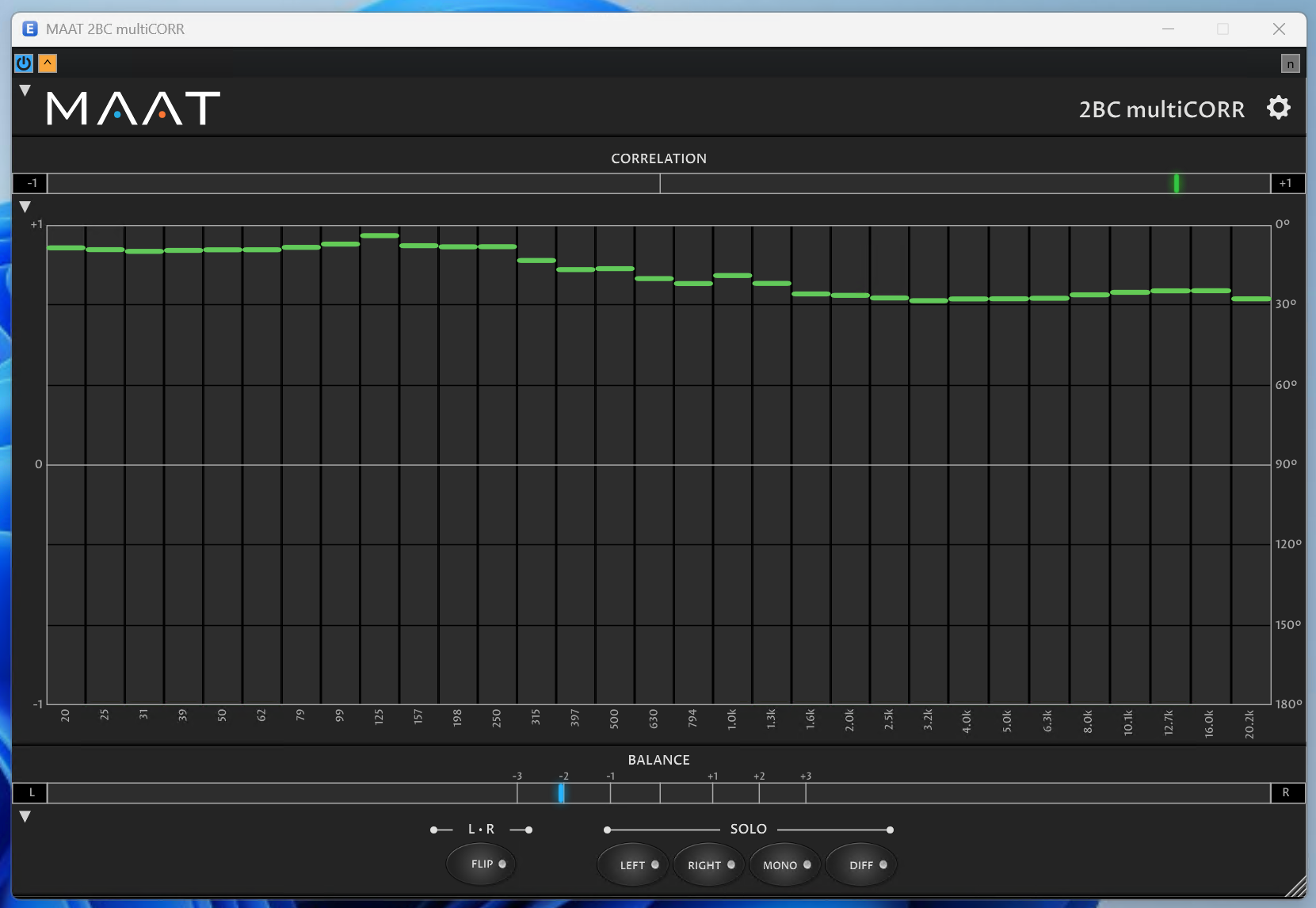
Task: Toggle the L•R FLIP button
Action: pyautogui.click(x=481, y=864)
